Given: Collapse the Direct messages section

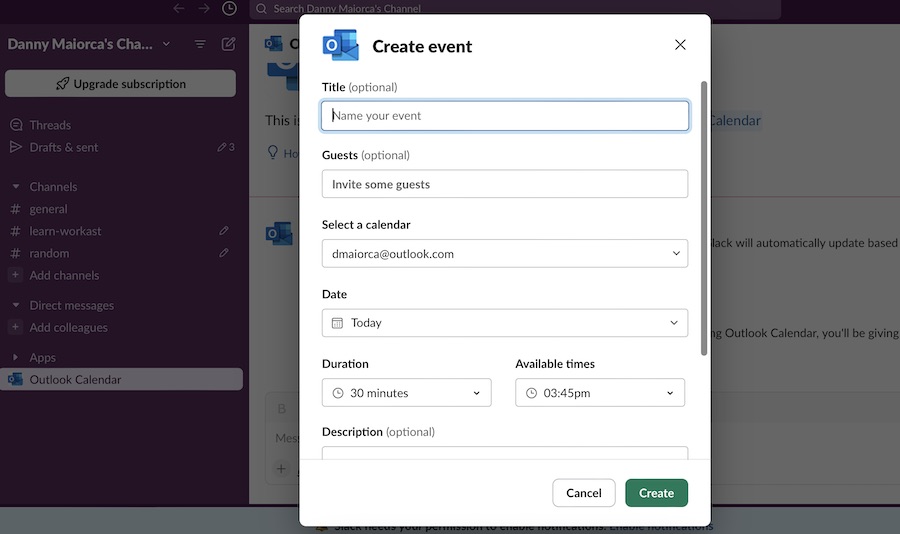Looking at the screenshot, I should [x=16, y=305].
